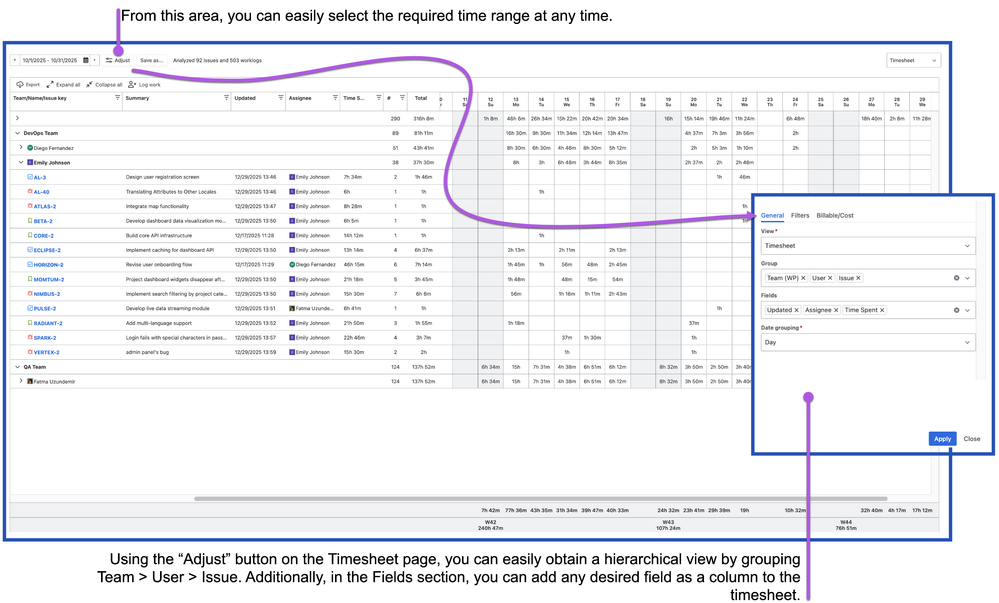Screen dimensions: 999x603
Task: Open filter icon on Time Spent column
Action: point(378,98)
